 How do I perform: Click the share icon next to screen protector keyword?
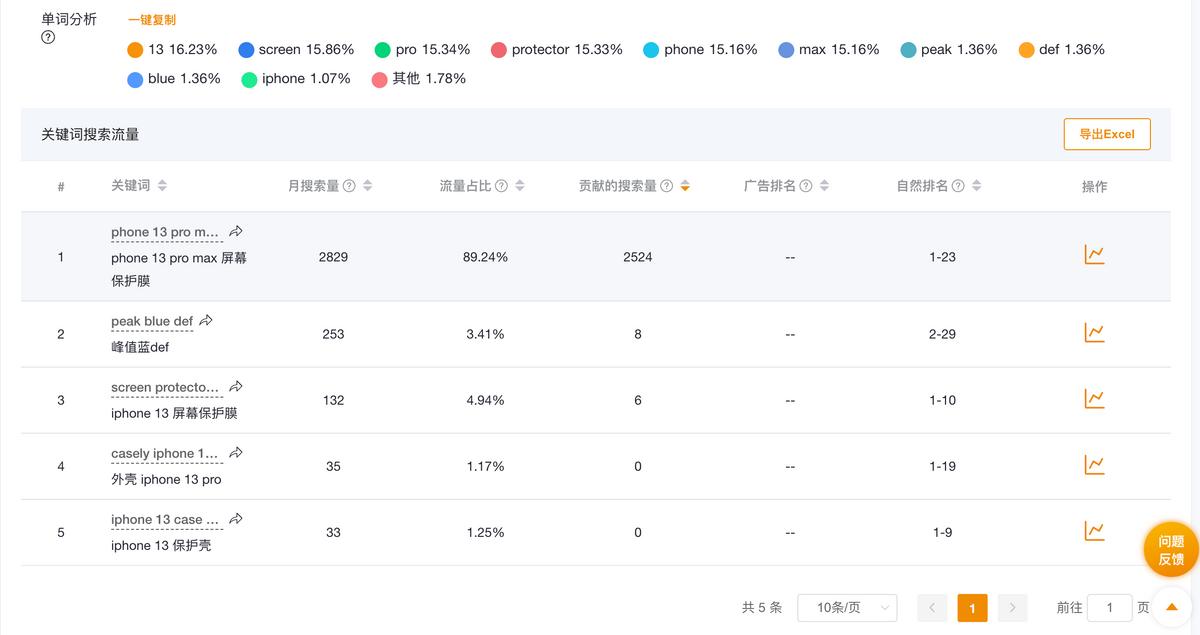(x=235, y=385)
